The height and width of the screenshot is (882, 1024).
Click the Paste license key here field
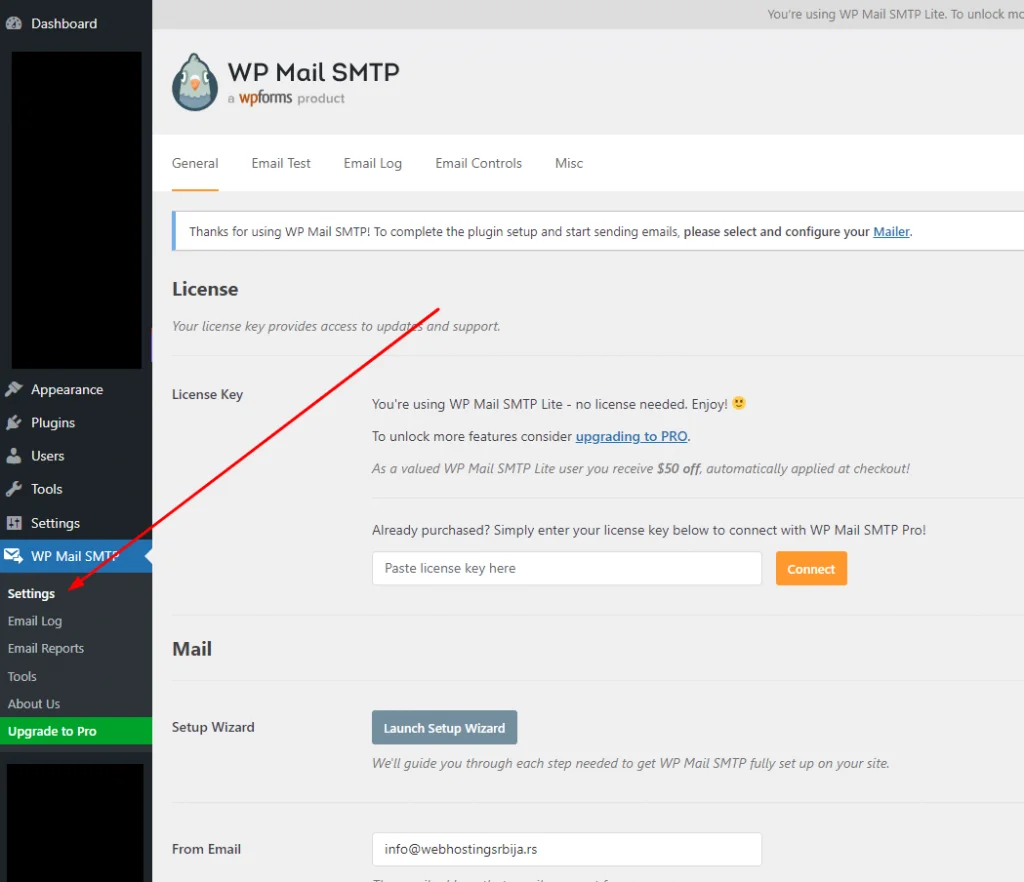[x=567, y=569]
